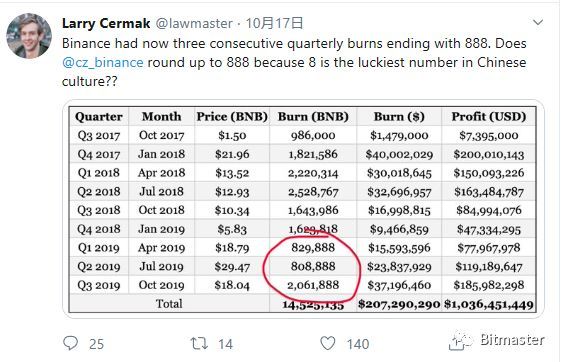
Task: Click the Profit (USD) column header
Action: (489, 117)
